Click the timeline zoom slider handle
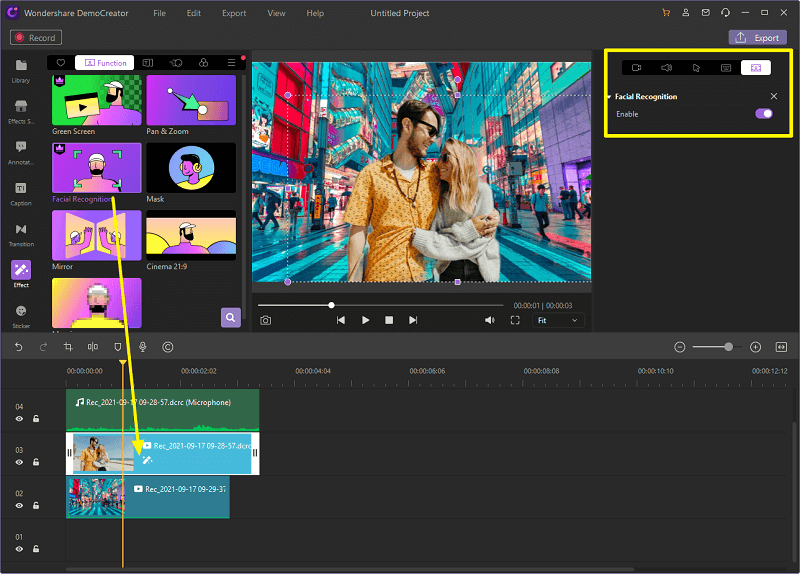Screen dimensions: 800x575 coord(728,347)
